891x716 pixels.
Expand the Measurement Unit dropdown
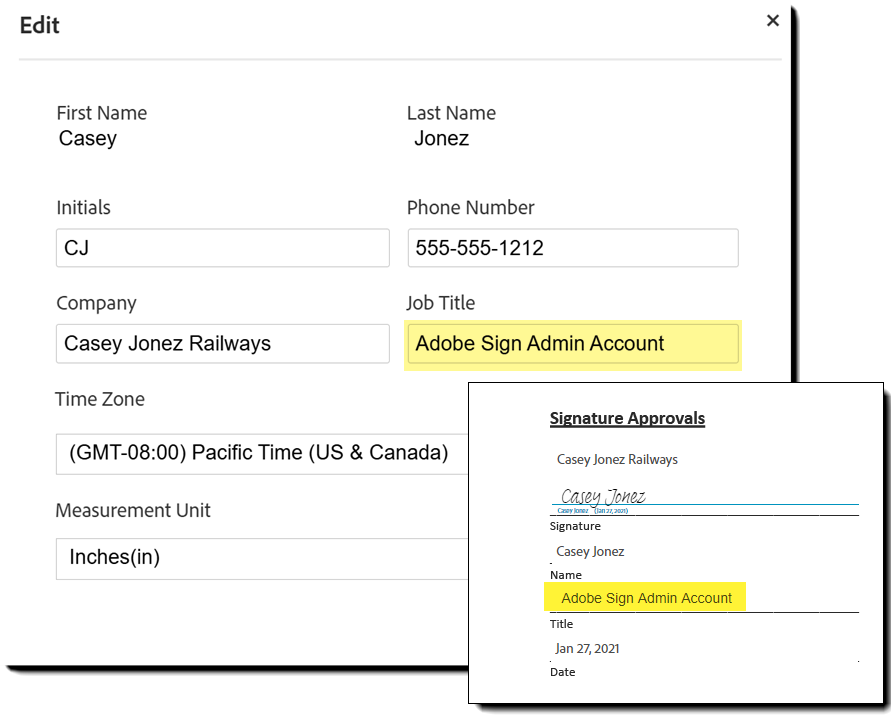[x=262, y=558]
